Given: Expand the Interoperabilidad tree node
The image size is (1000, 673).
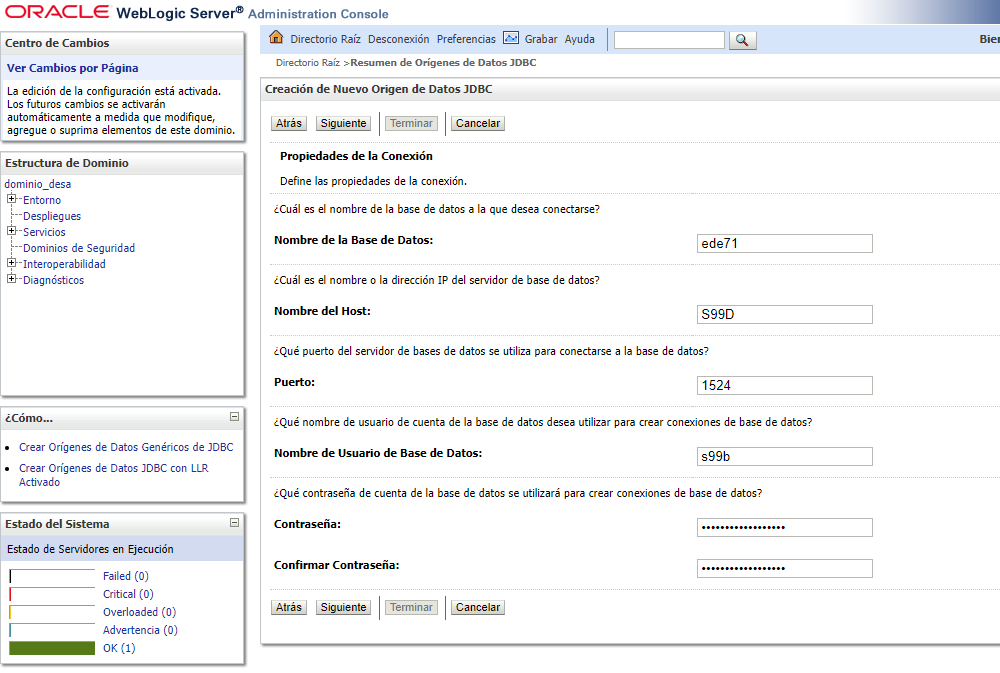Looking at the screenshot, I should click(11, 263).
